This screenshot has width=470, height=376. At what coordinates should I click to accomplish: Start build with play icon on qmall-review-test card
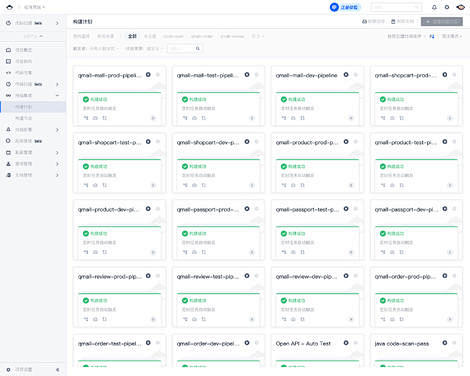(252, 319)
